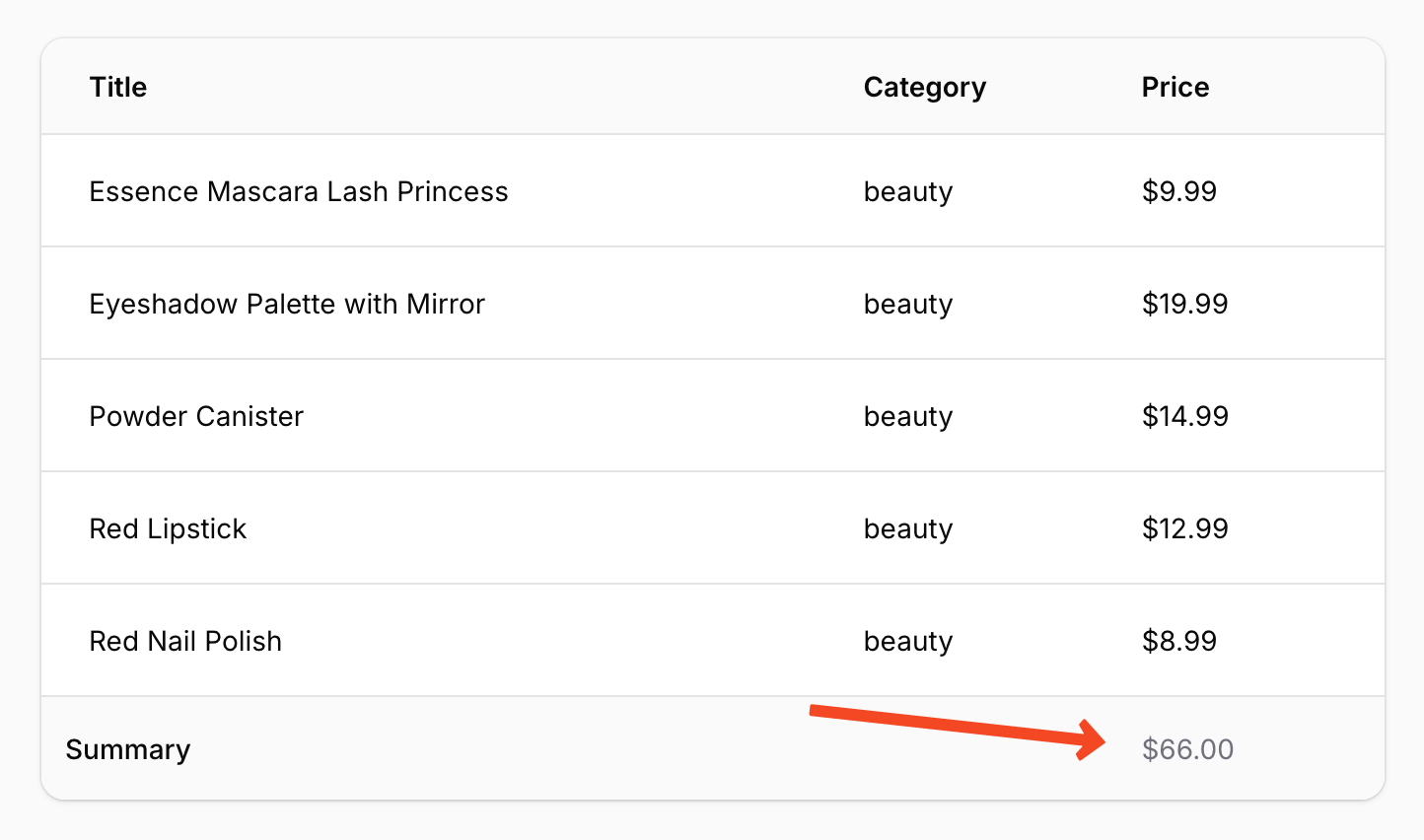Select the Essence Mascara Lash Princess title
Screen dimensions: 1424x840
tap(298, 191)
